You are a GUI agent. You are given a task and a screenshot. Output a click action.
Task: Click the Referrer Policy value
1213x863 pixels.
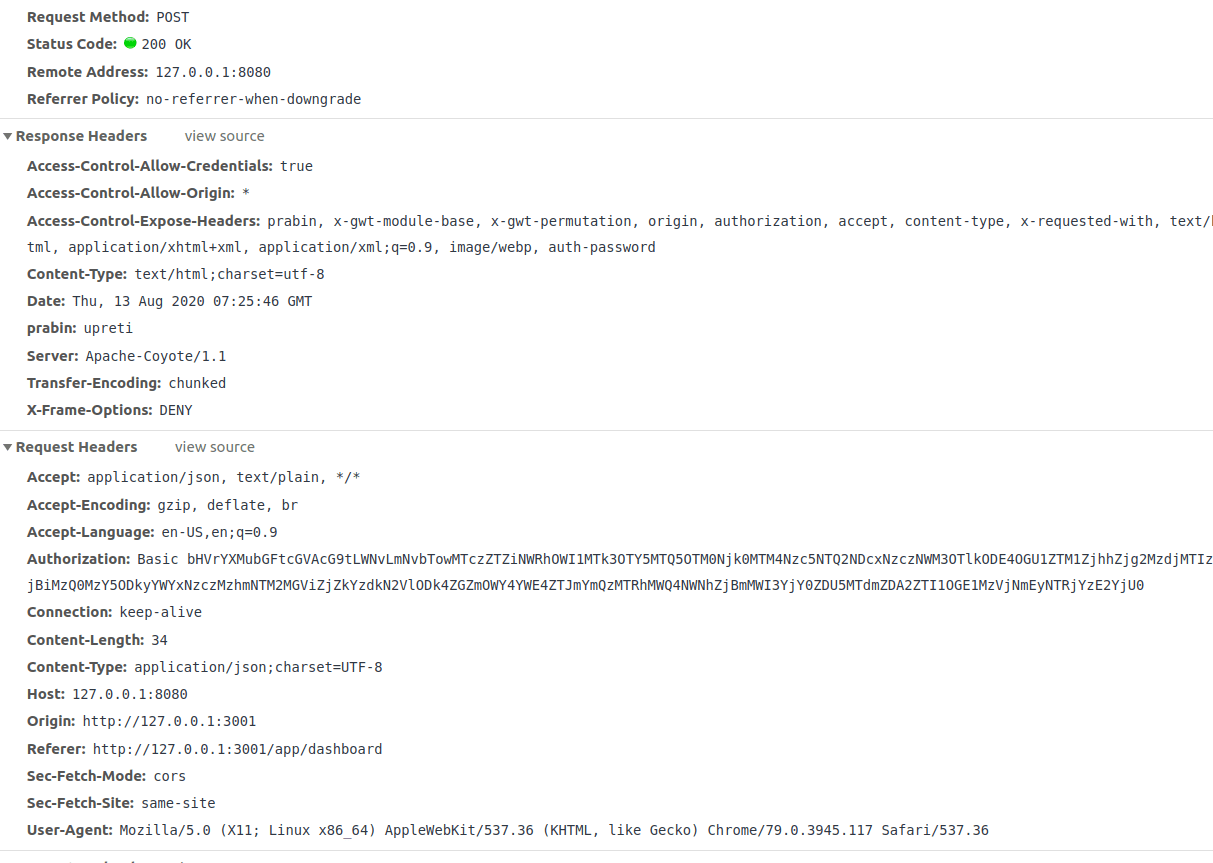(254, 98)
